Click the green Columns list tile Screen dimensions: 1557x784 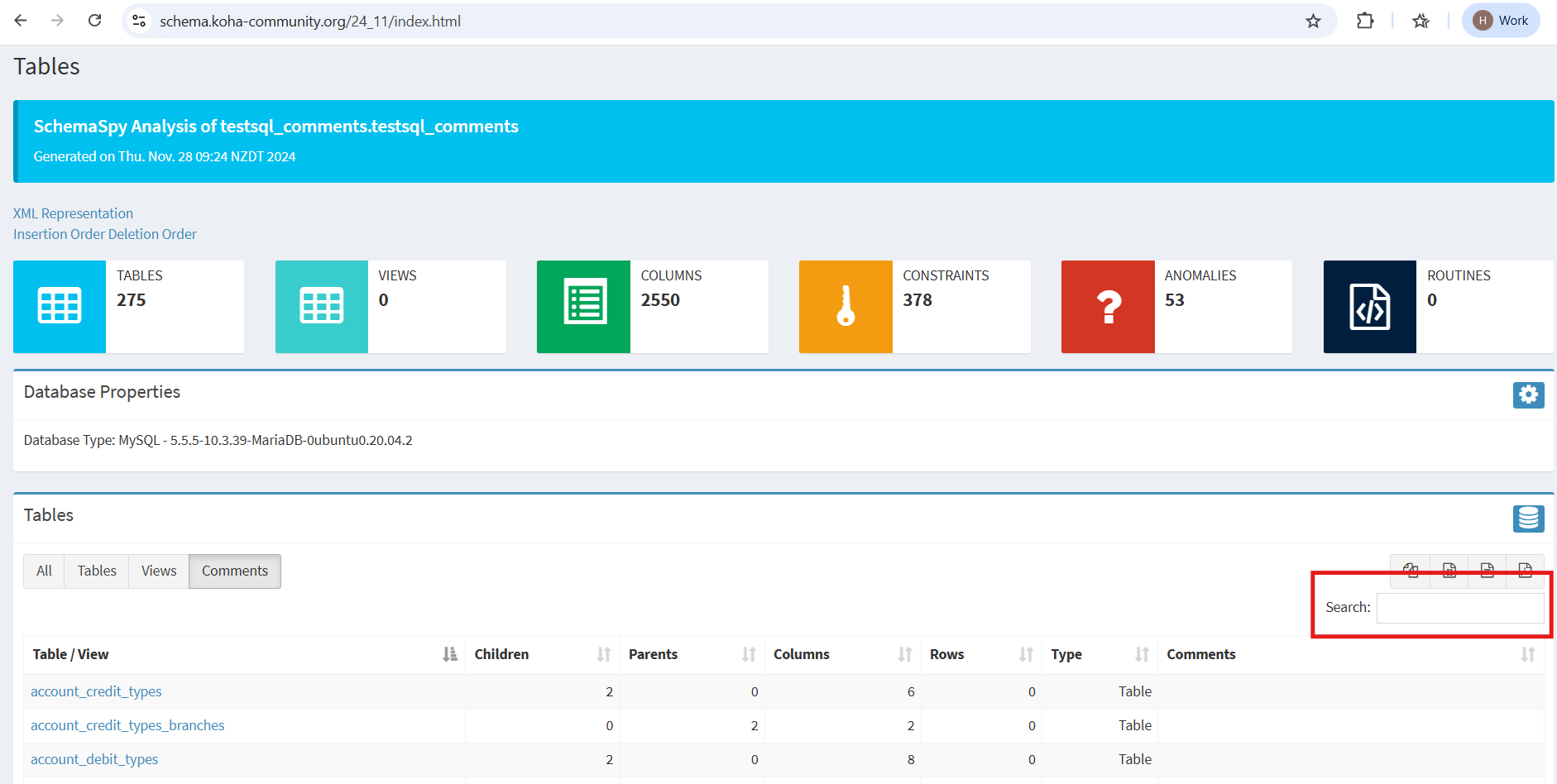coord(583,307)
